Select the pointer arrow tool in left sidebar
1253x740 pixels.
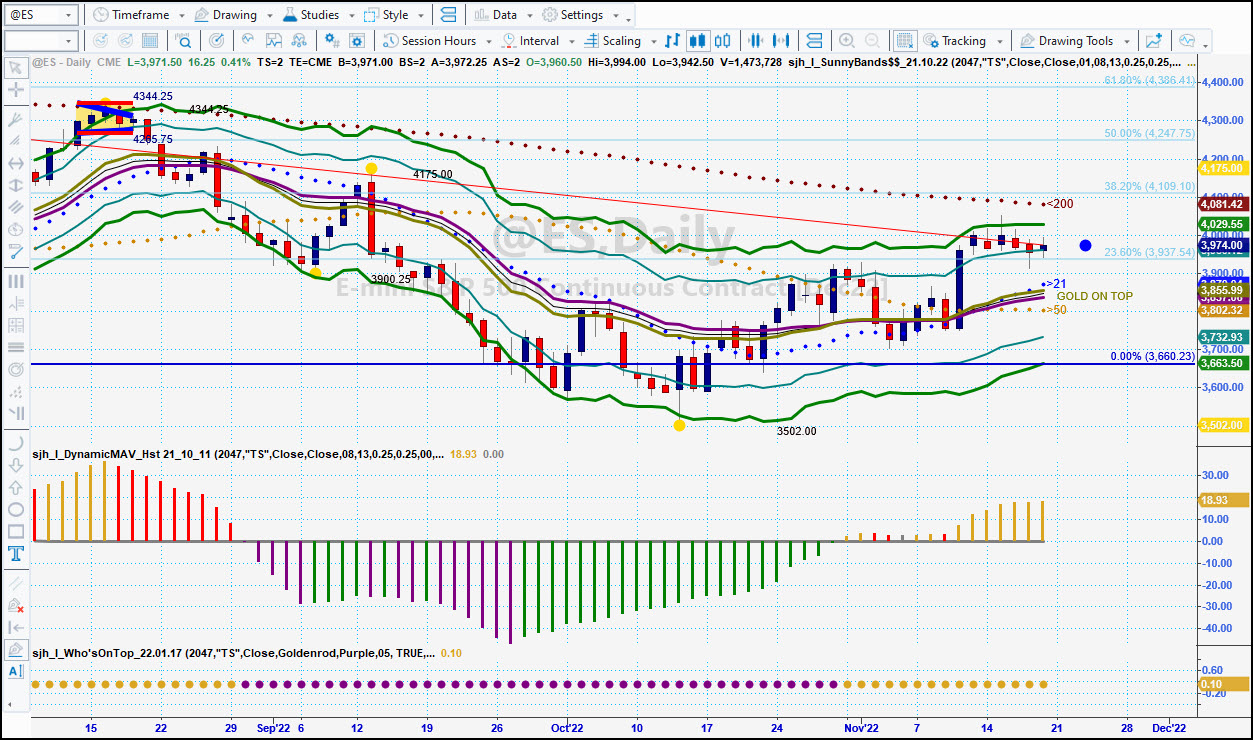coord(16,68)
